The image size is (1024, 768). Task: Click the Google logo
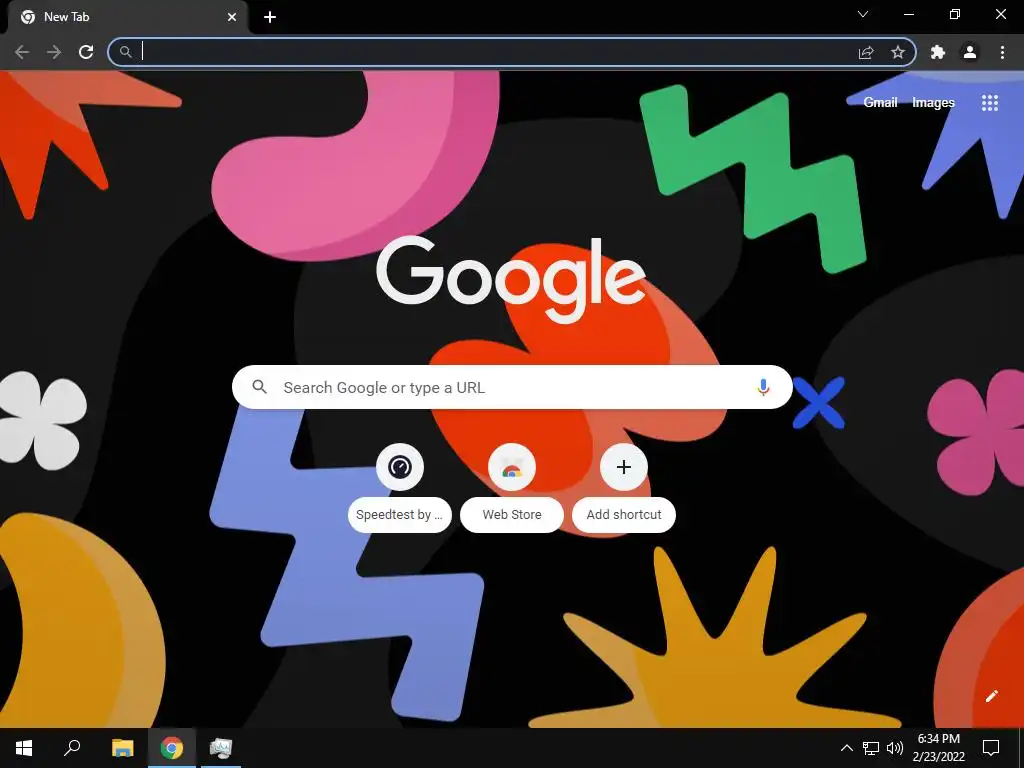point(511,280)
